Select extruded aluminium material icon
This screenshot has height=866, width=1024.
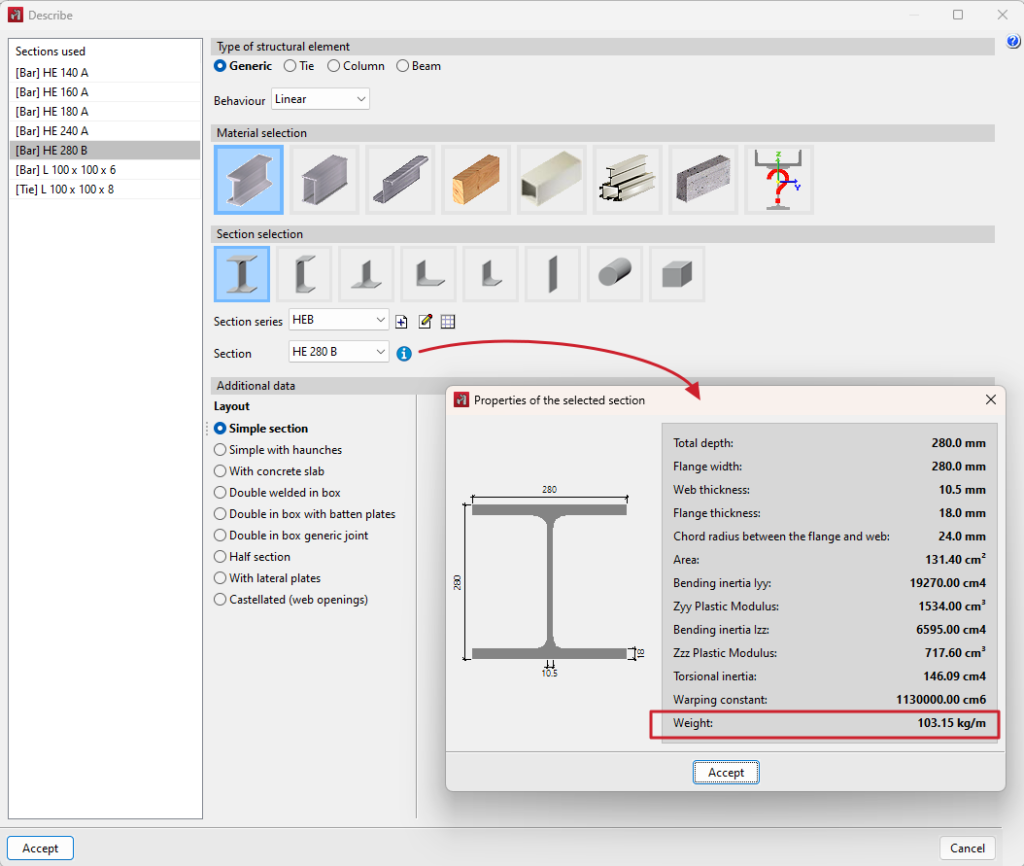point(628,180)
